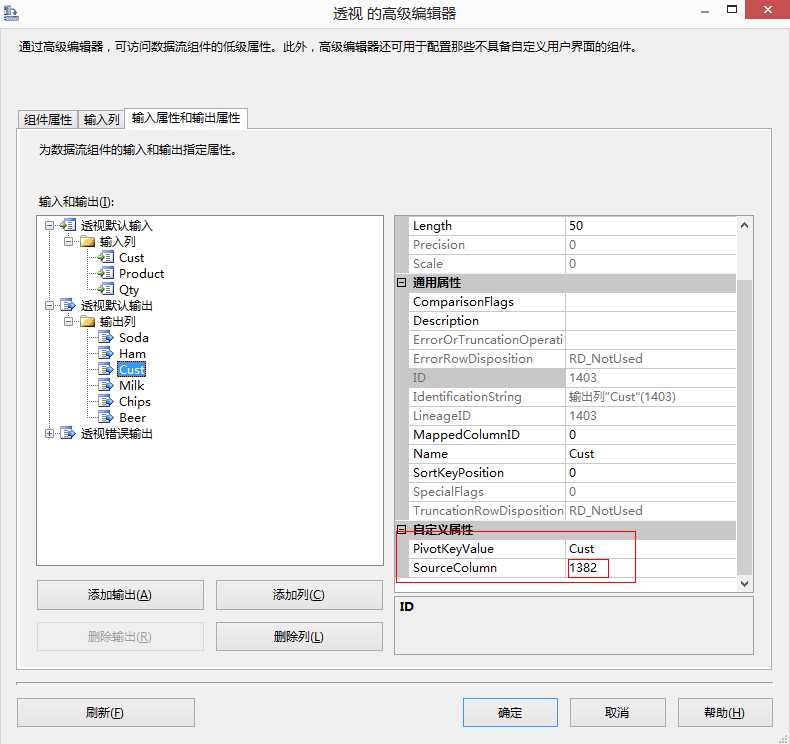
Task: Maximize the advanced editor window
Action: coord(732,9)
